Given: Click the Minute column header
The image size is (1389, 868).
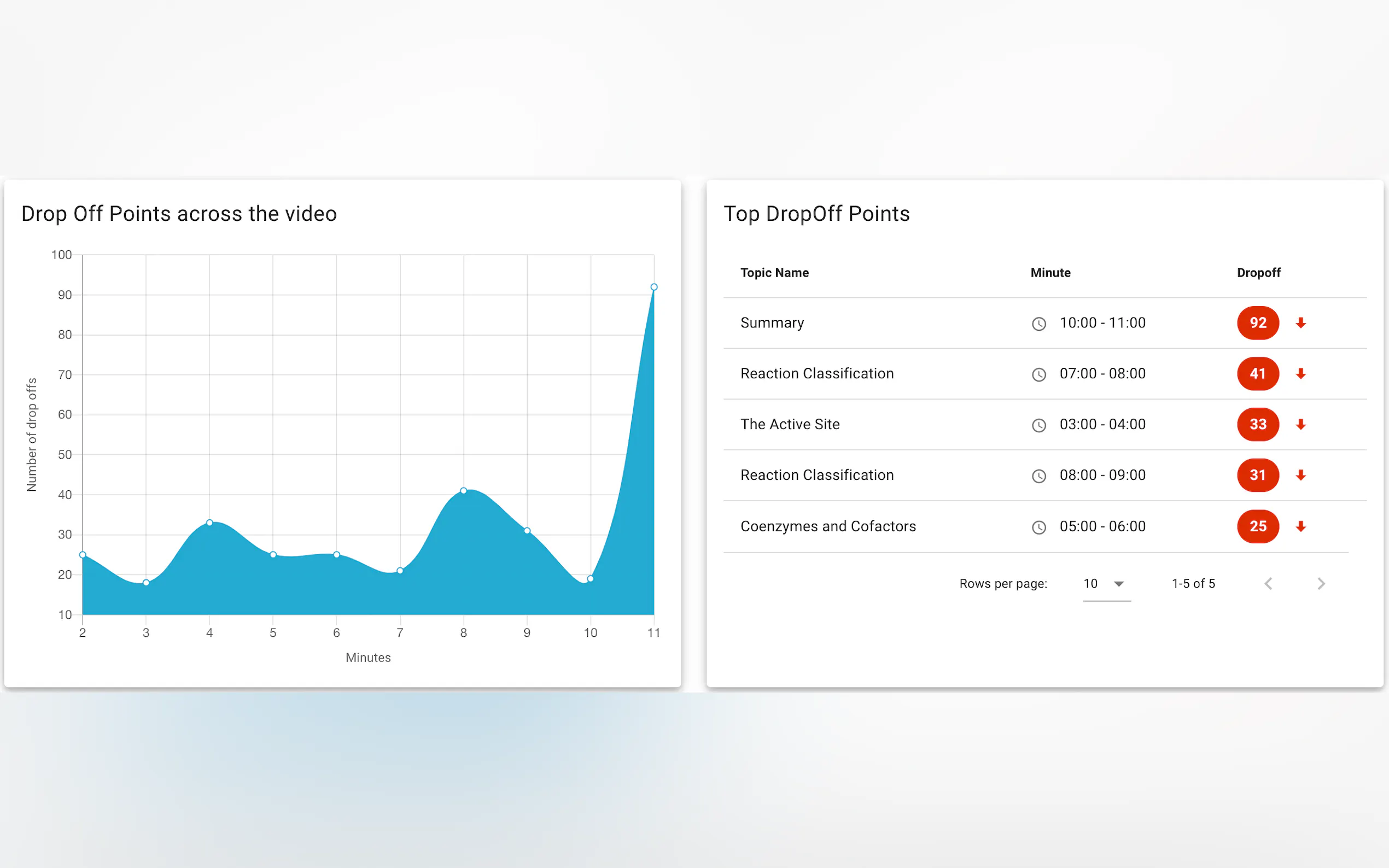Looking at the screenshot, I should (1049, 273).
